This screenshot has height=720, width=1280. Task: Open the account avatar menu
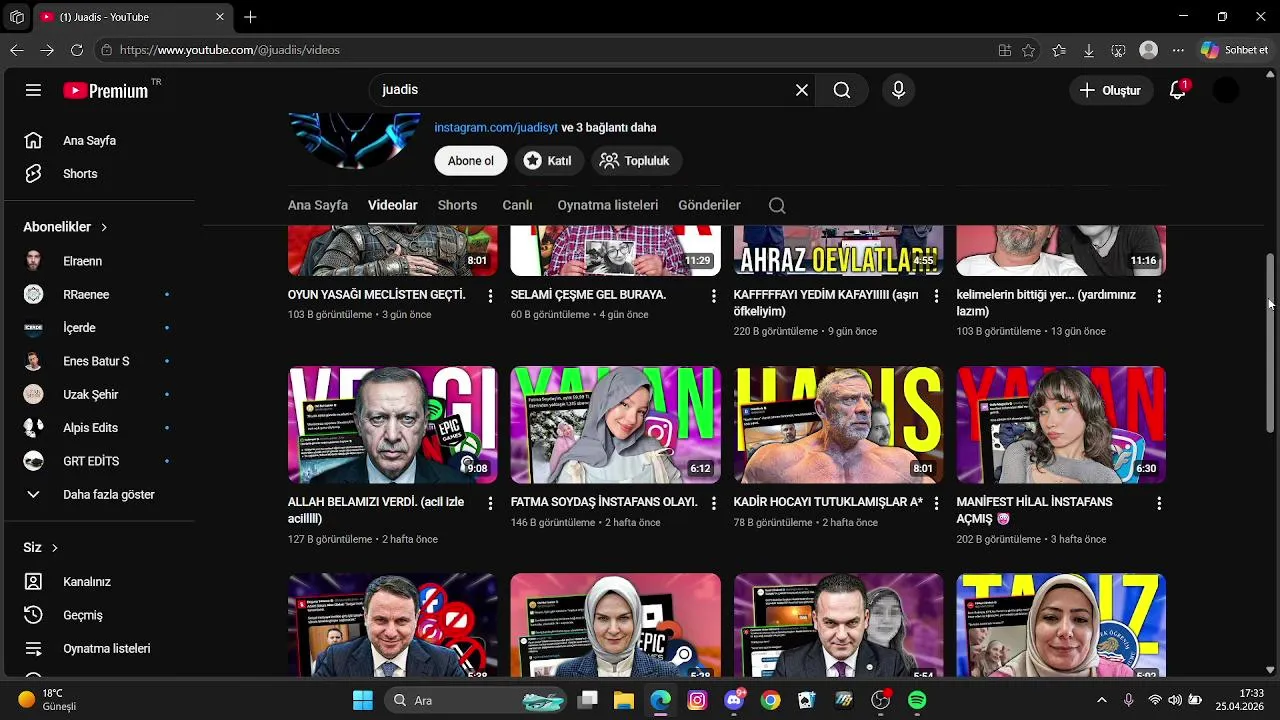1226,90
